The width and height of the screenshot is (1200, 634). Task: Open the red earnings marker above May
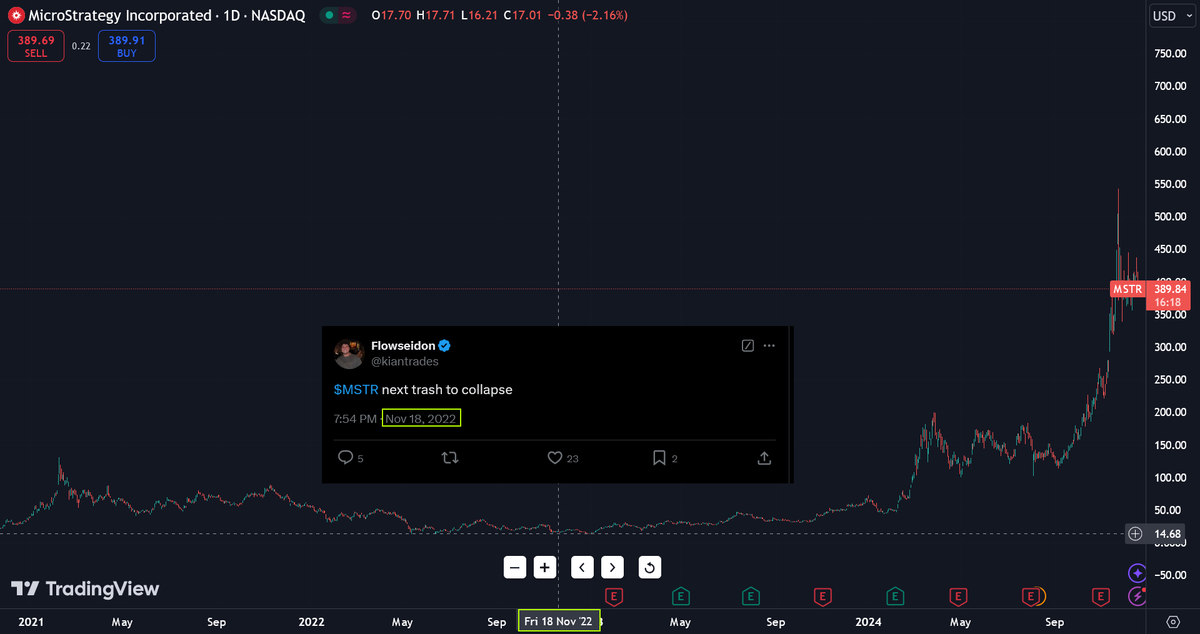(961, 596)
